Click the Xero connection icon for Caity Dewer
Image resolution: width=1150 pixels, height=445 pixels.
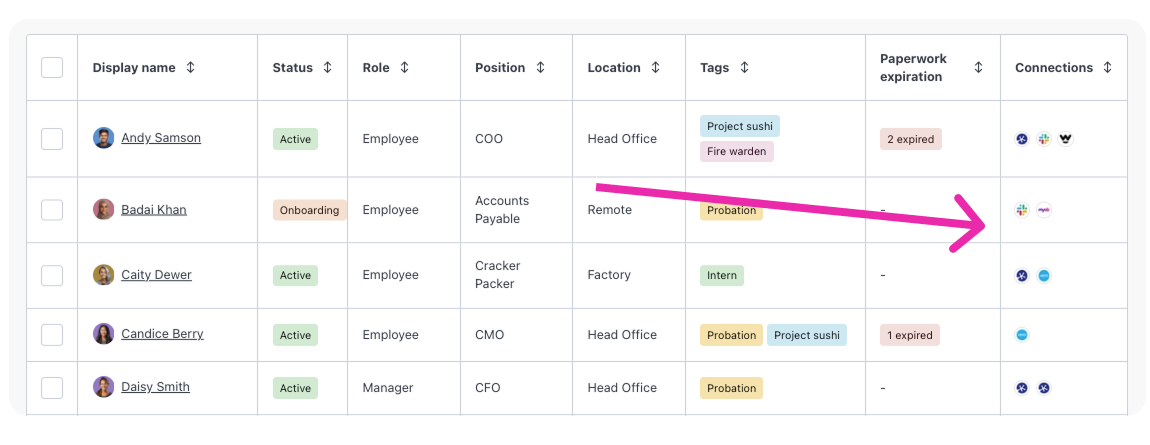coord(1044,275)
